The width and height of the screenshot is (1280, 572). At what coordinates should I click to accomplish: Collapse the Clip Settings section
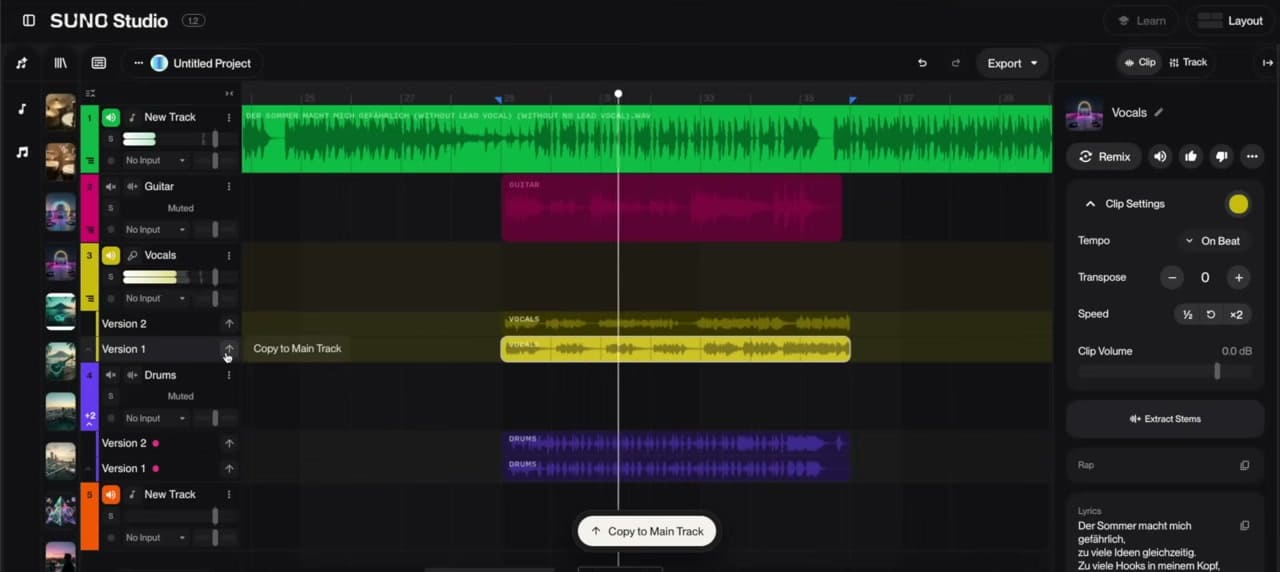coord(1090,204)
